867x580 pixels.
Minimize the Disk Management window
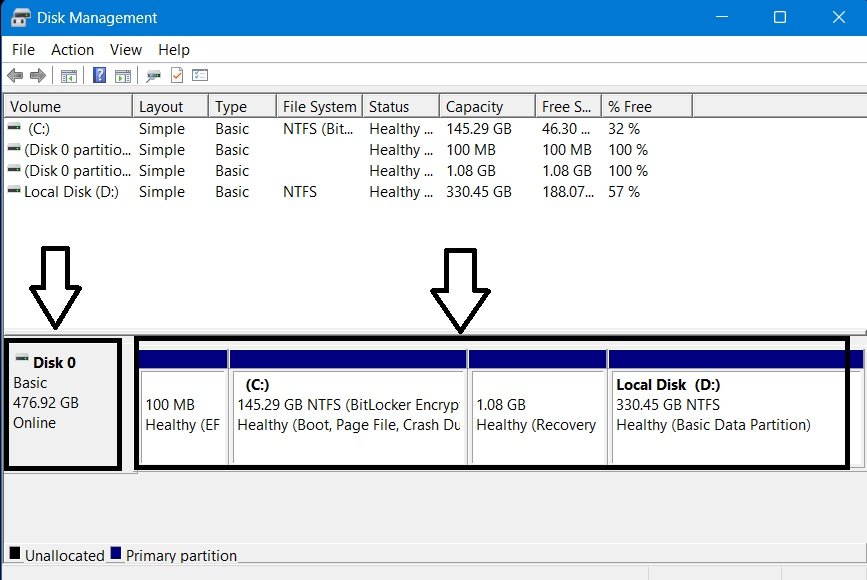pos(722,17)
